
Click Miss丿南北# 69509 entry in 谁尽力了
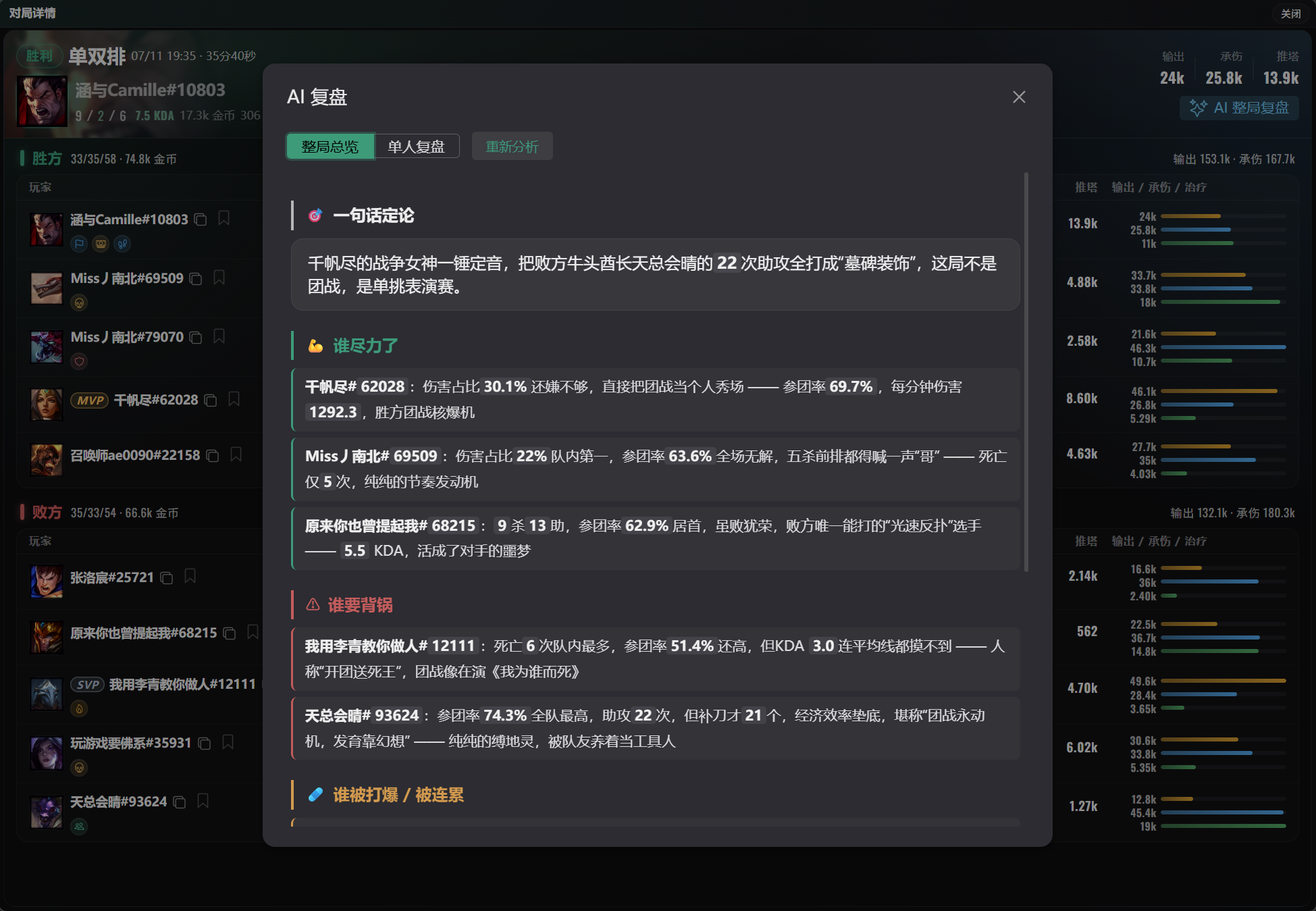pos(656,469)
